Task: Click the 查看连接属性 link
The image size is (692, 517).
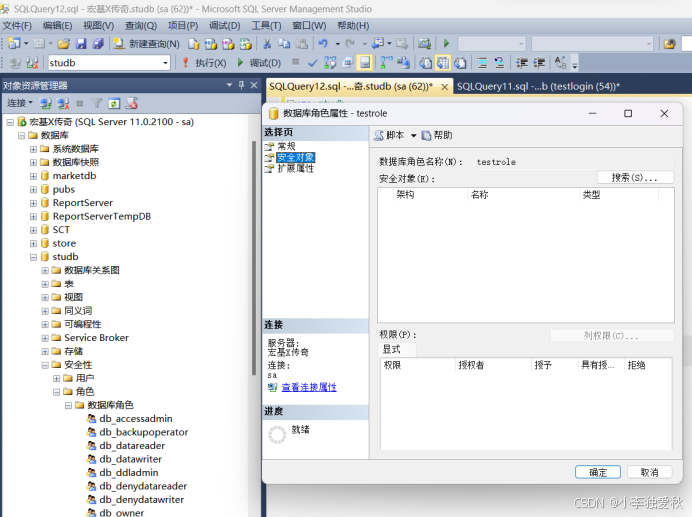Action: pyautogui.click(x=309, y=387)
